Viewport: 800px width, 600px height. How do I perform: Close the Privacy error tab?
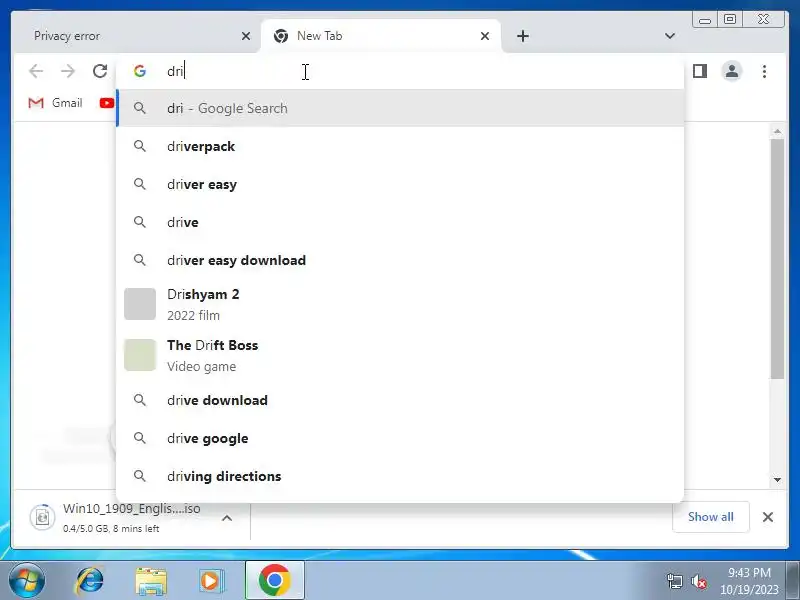click(x=246, y=36)
